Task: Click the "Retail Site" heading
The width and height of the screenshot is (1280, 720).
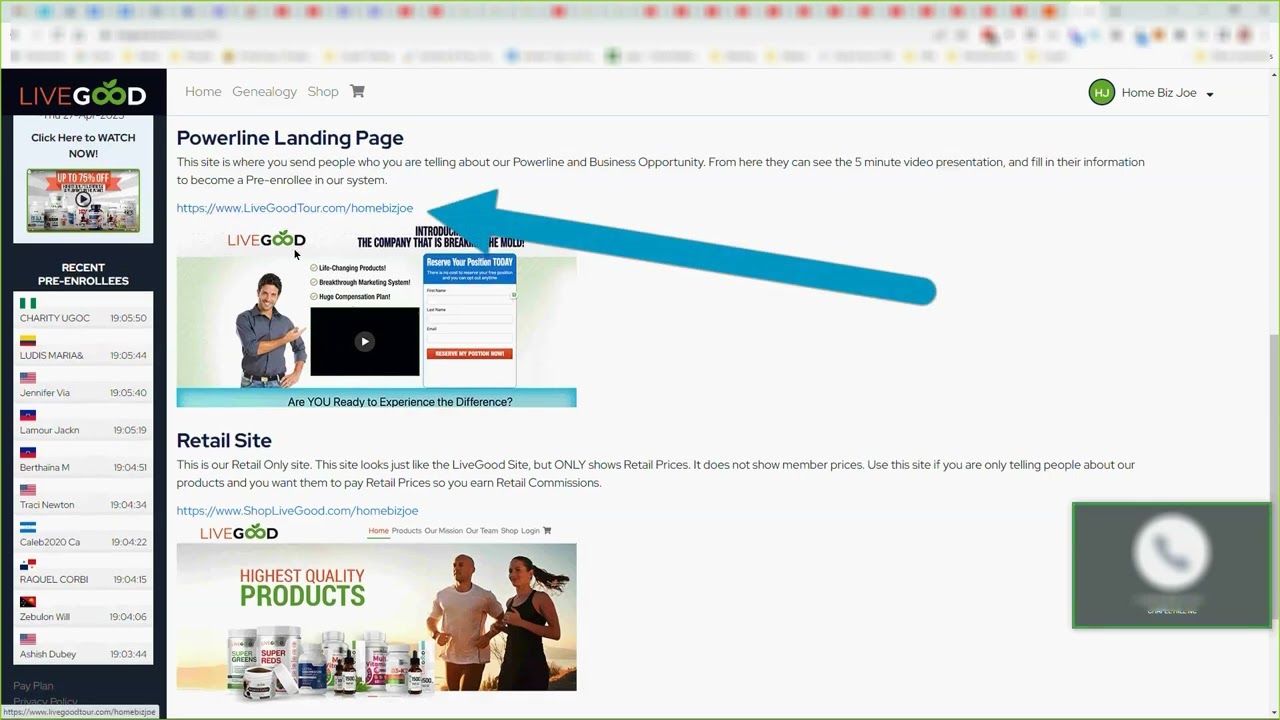Action: pos(224,440)
